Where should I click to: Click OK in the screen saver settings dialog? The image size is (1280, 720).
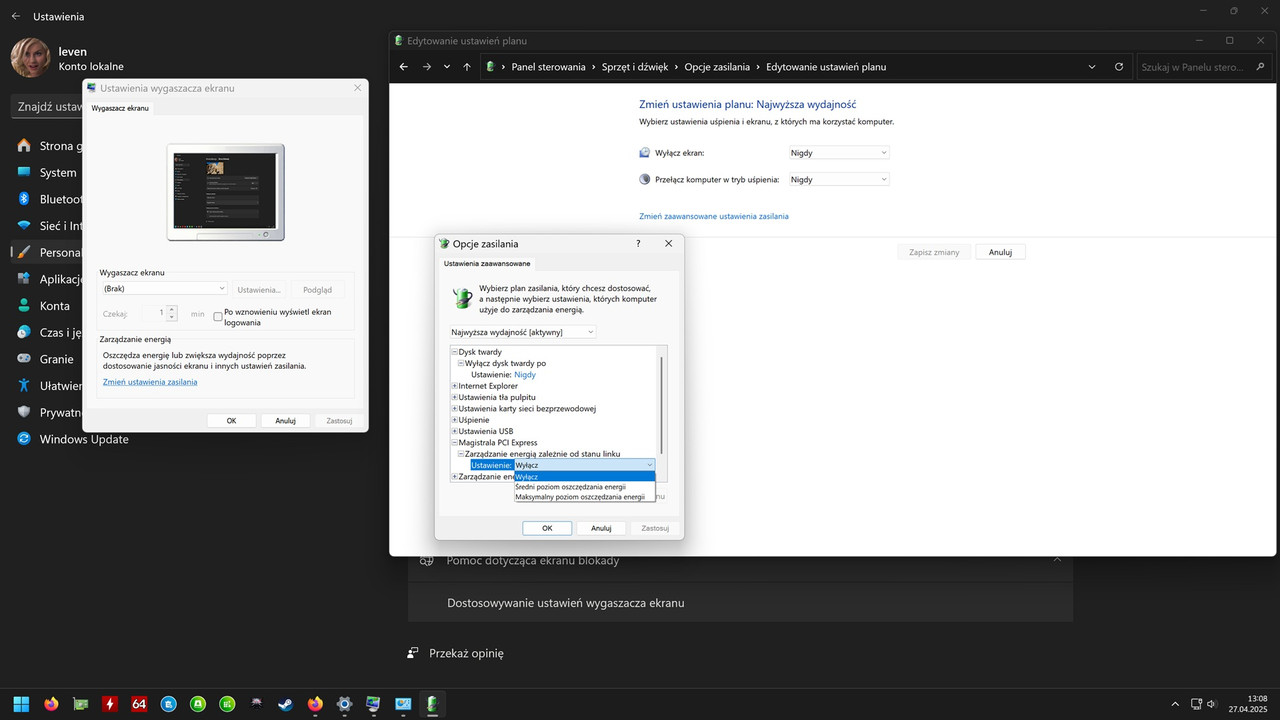click(x=231, y=421)
